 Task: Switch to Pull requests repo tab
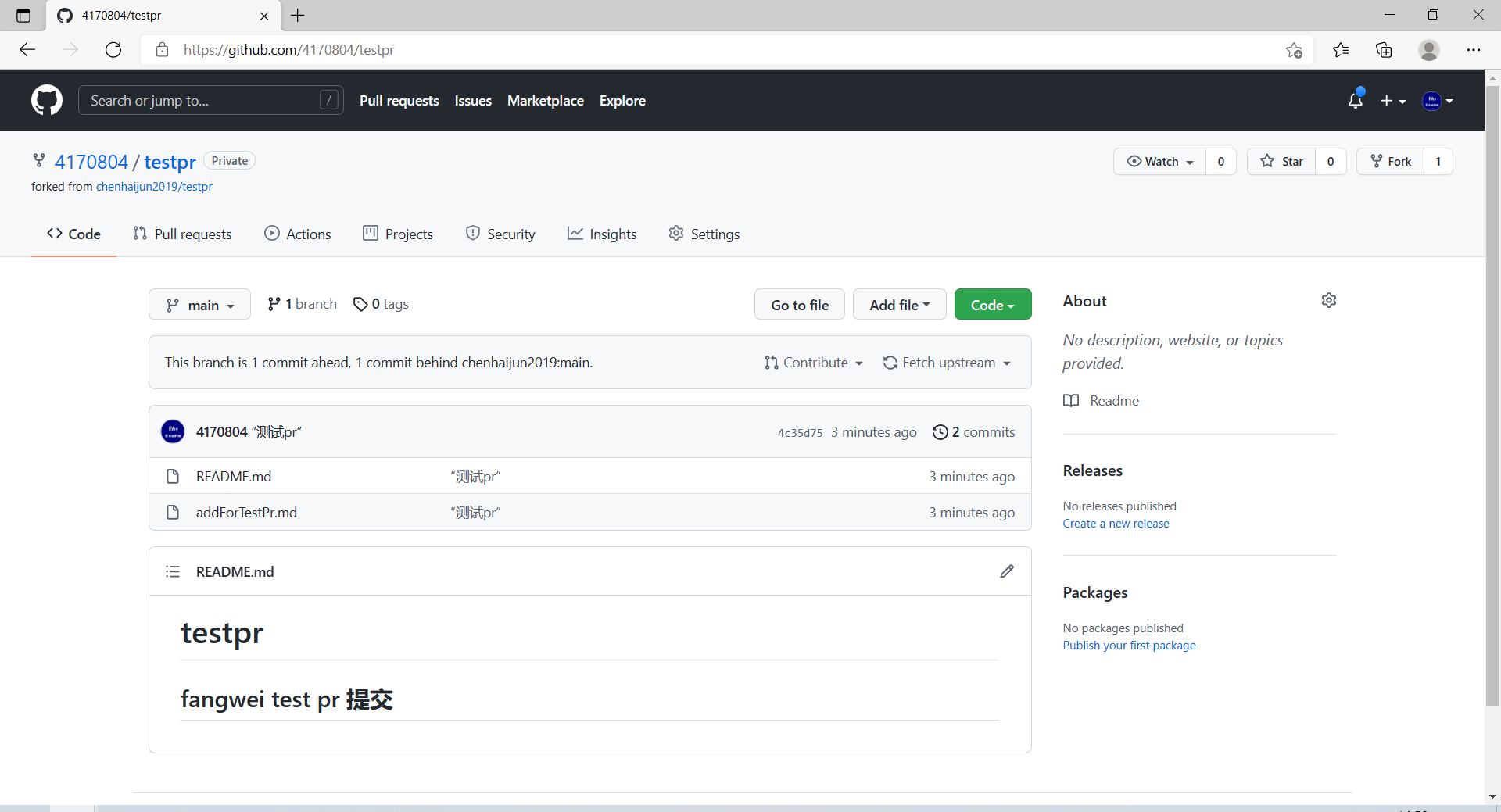pos(182,234)
